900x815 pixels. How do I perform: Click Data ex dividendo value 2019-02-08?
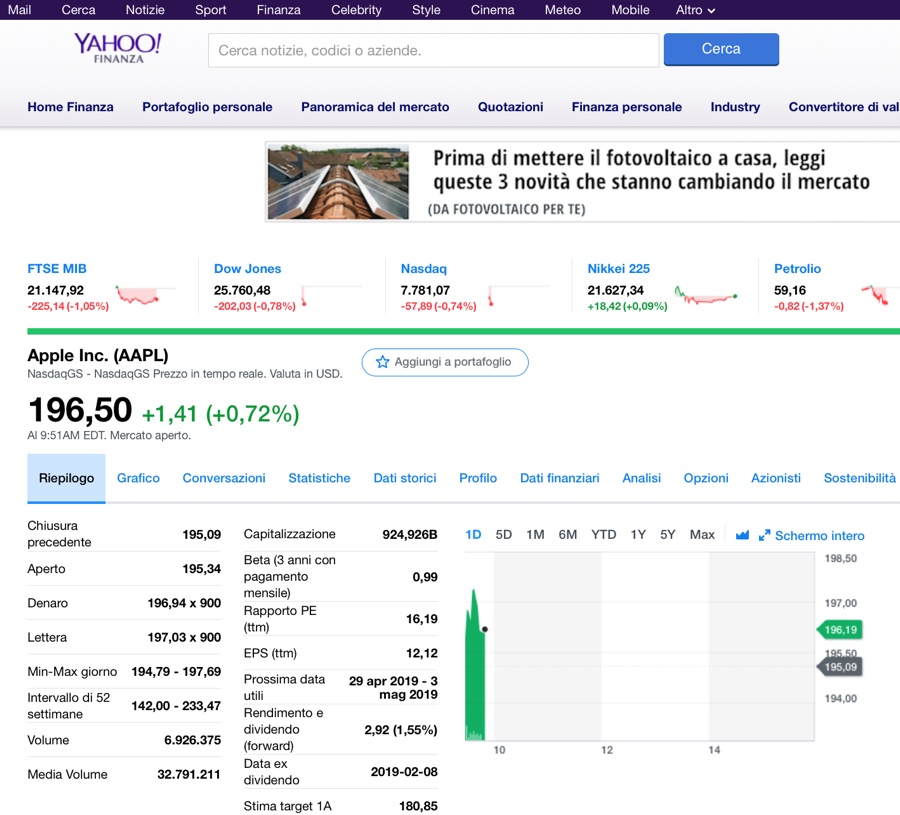click(404, 772)
